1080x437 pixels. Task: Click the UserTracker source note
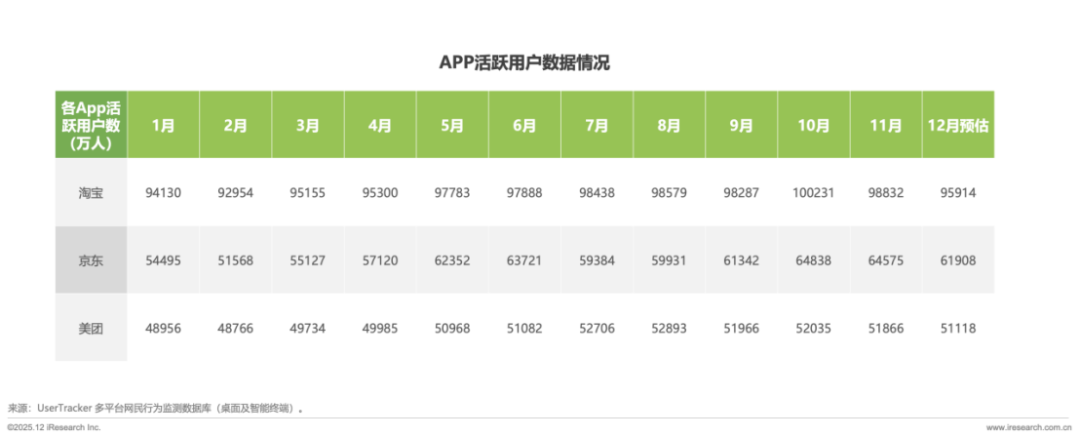click(156, 408)
